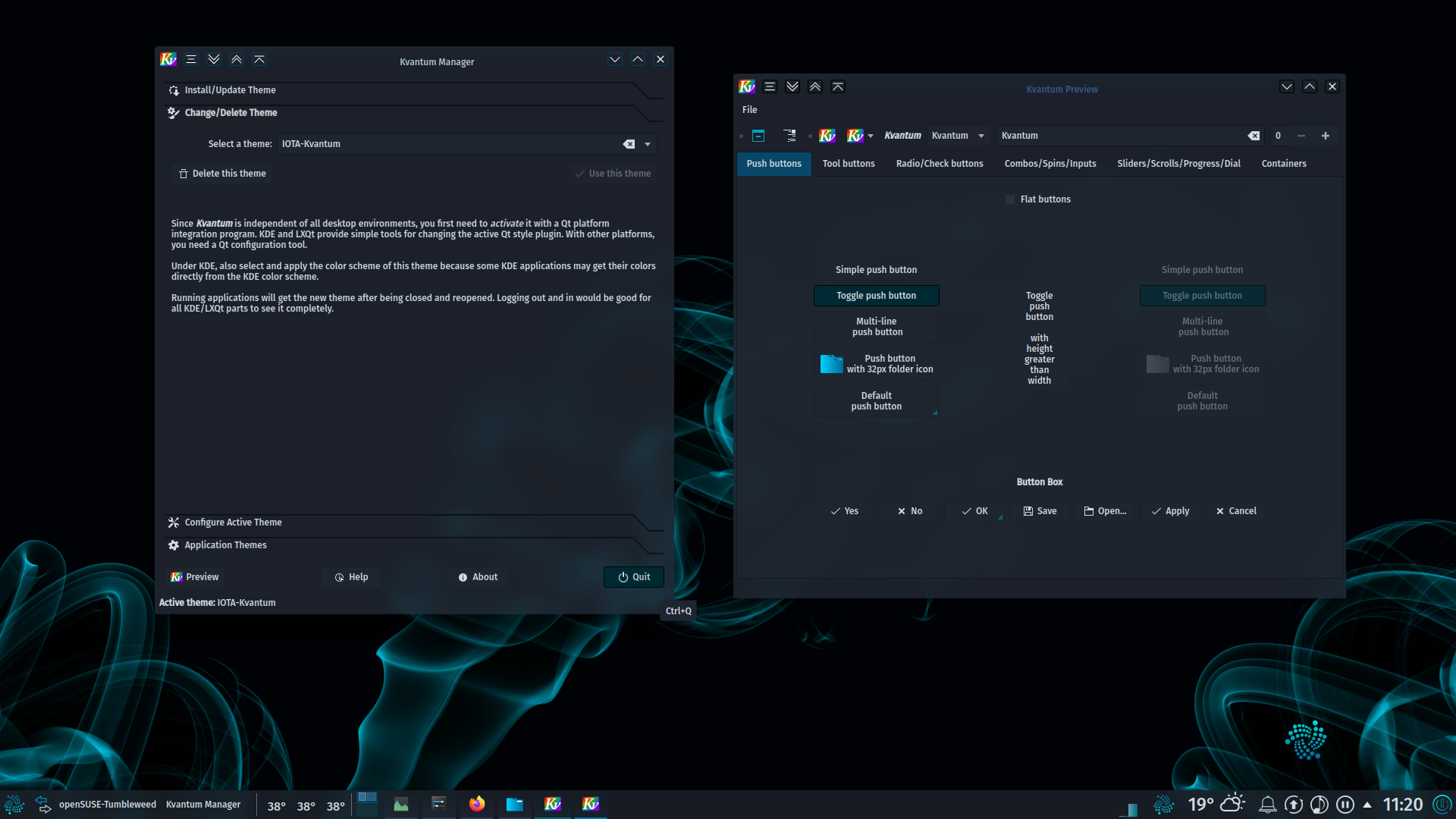Open the Kvantum combo box in Preview toolbar
The height and width of the screenshot is (819, 1456).
point(958,136)
